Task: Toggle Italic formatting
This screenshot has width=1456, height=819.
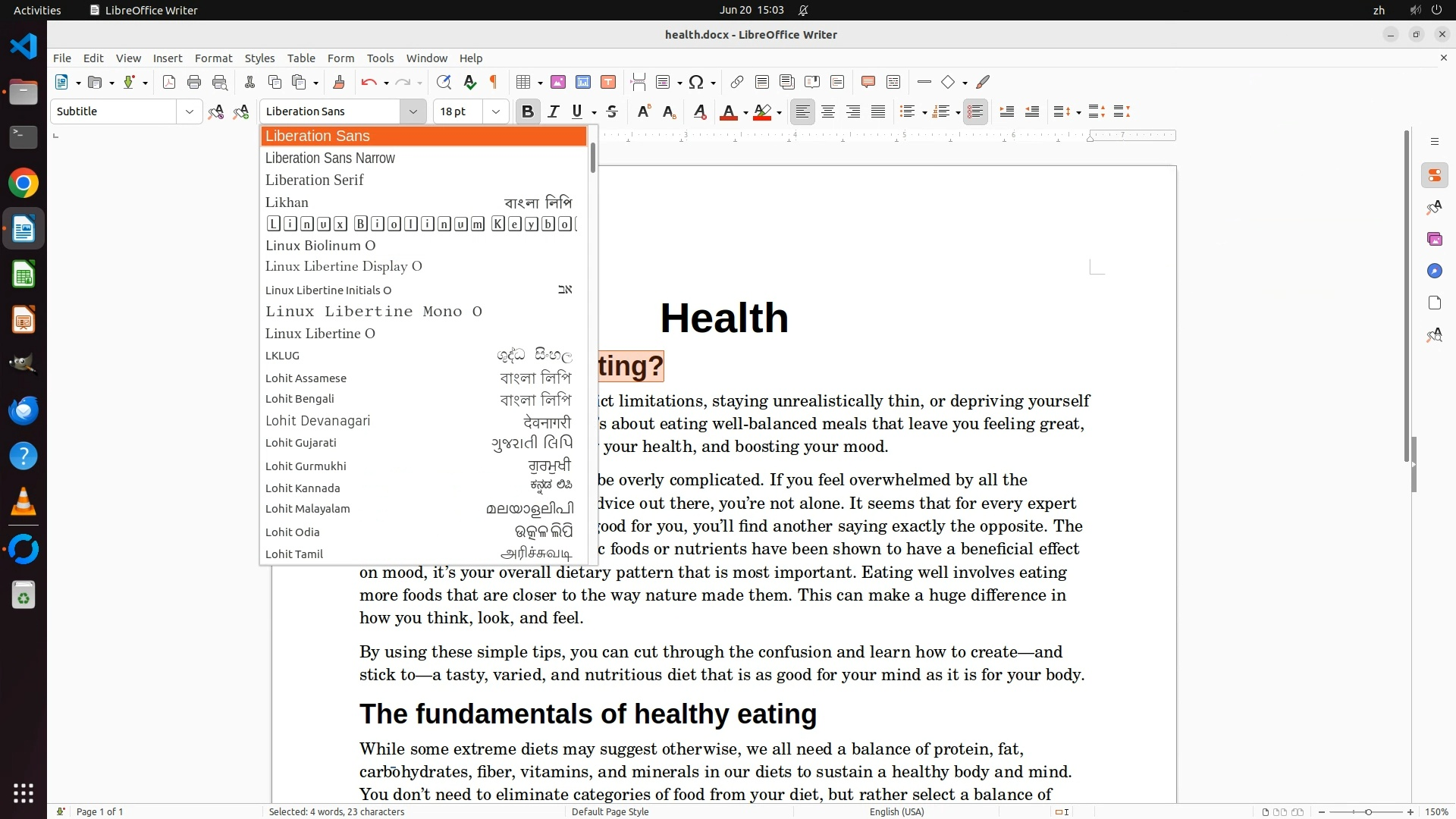Action: [554, 111]
